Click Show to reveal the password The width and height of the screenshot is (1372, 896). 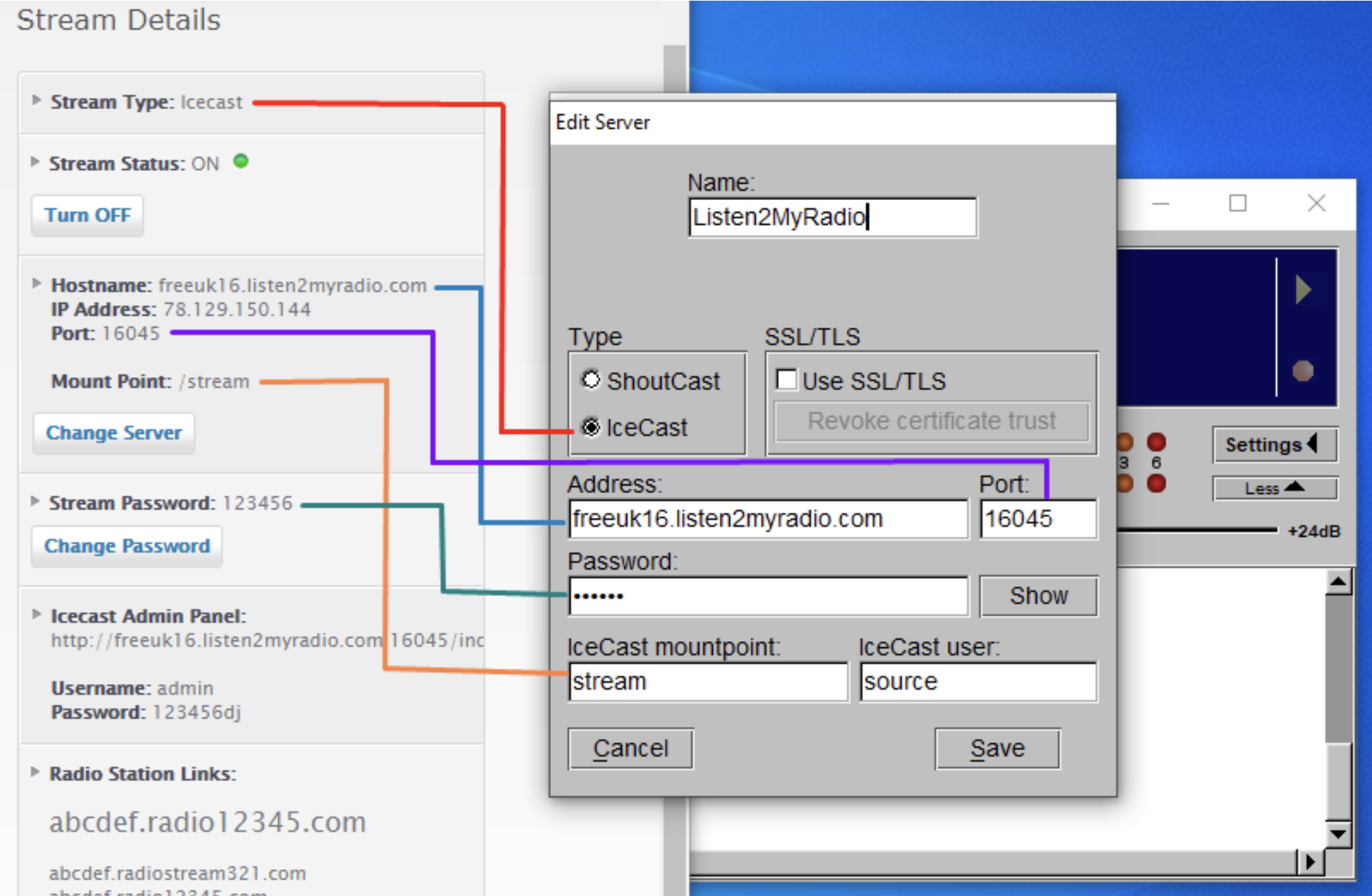point(1038,596)
